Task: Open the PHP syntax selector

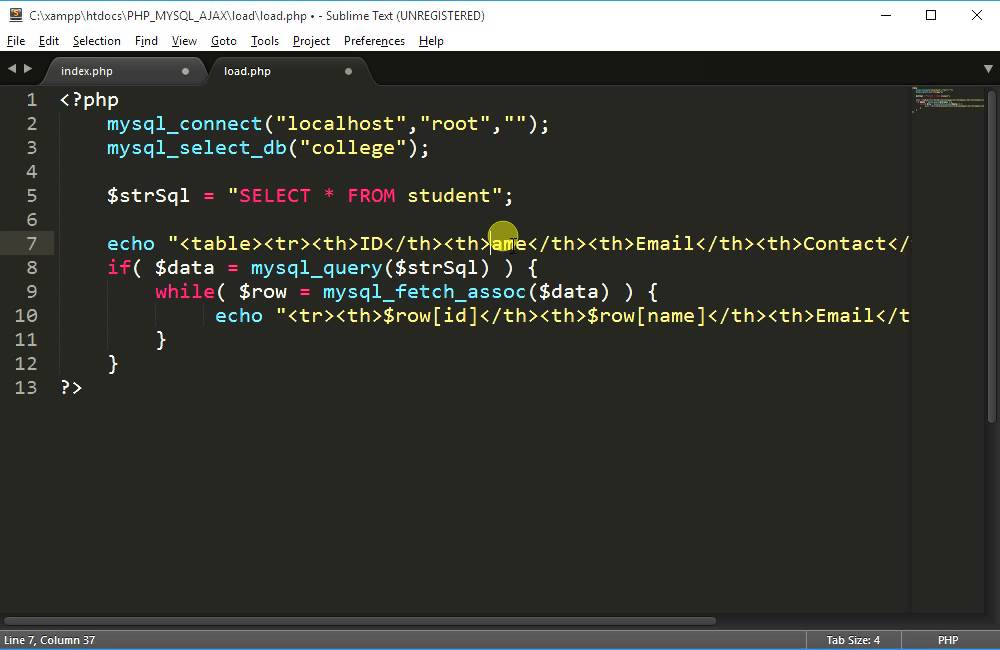Action: pyautogui.click(x=947, y=640)
